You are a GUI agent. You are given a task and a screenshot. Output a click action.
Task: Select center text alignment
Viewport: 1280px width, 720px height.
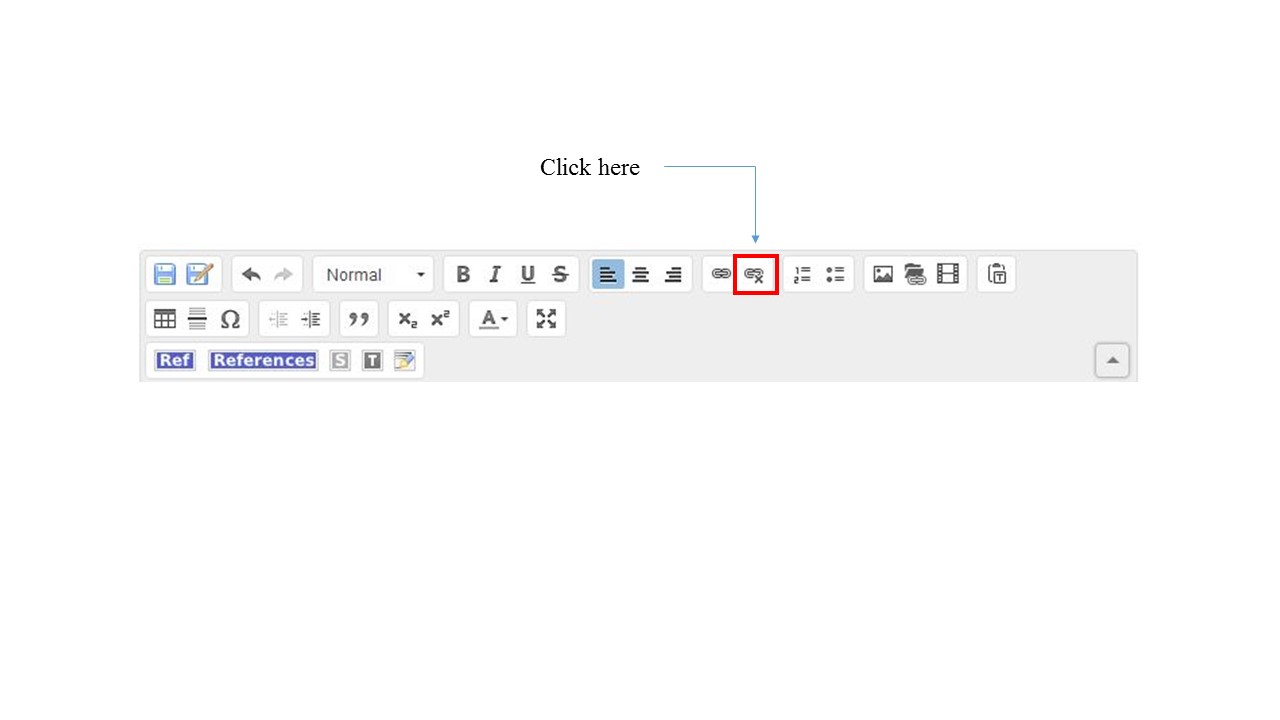(x=641, y=274)
